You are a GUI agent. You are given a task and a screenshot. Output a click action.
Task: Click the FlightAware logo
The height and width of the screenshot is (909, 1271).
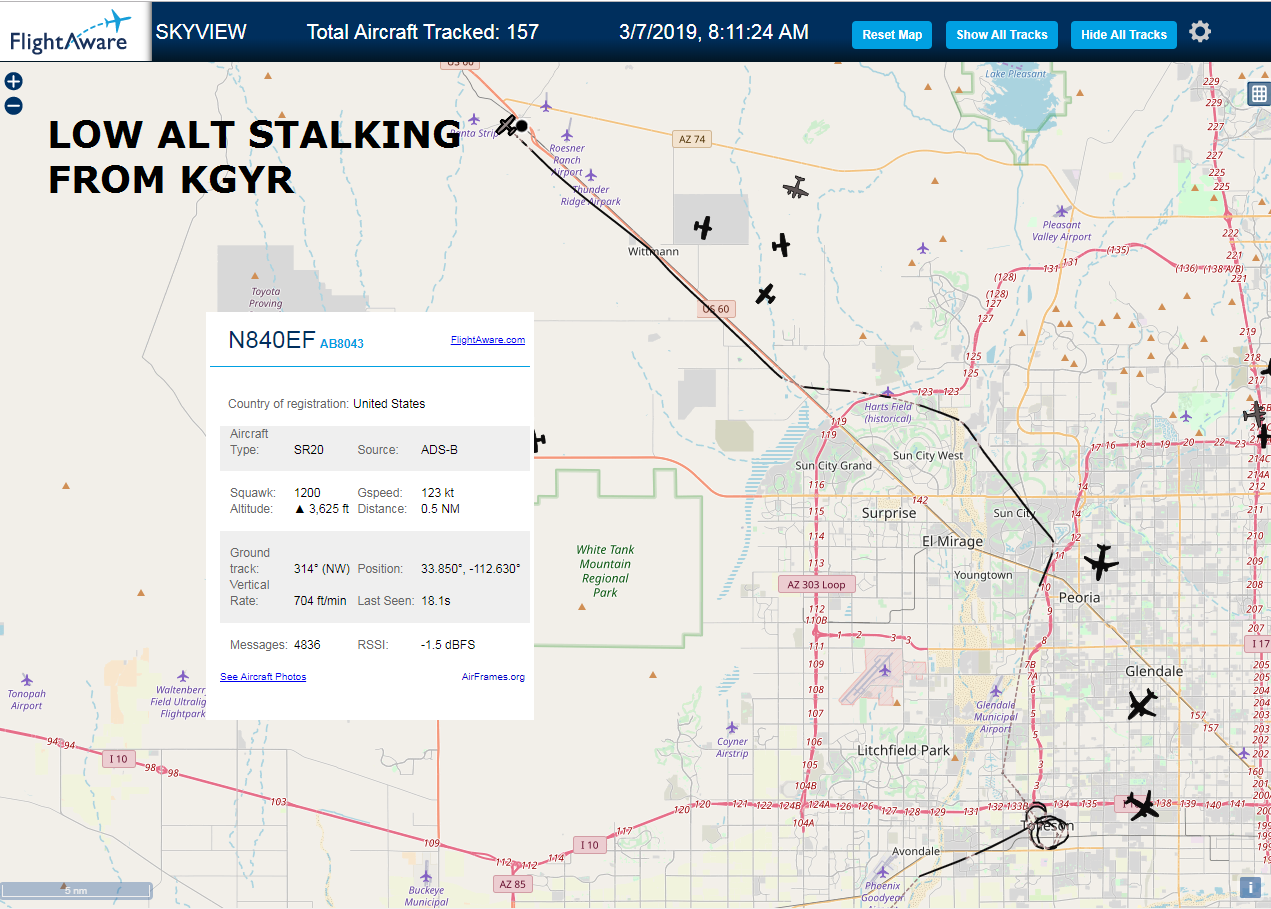point(75,31)
